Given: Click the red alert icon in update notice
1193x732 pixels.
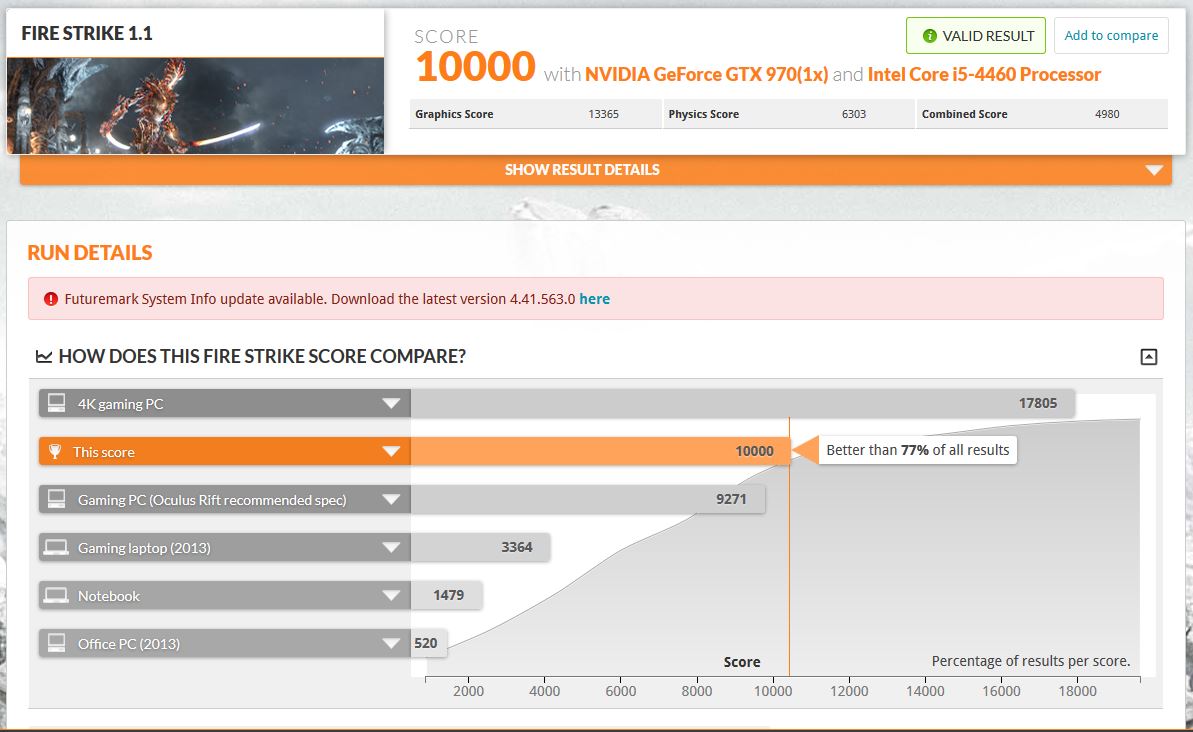Looking at the screenshot, I should (51, 299).
